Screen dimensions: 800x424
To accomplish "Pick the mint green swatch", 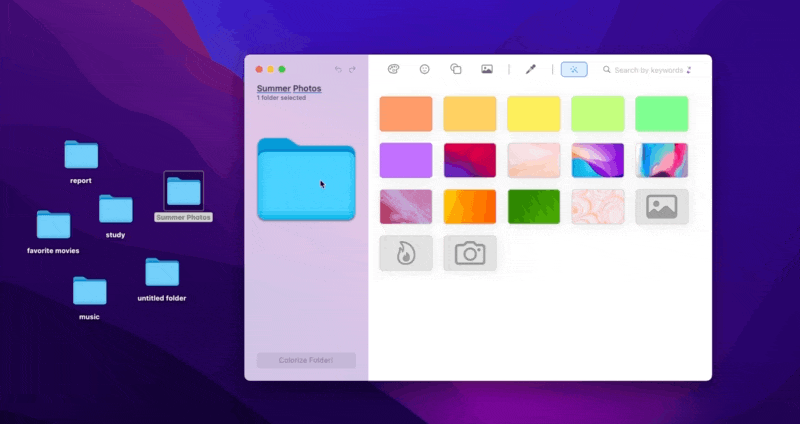I will pyautogui.click(x=662, y=114).
